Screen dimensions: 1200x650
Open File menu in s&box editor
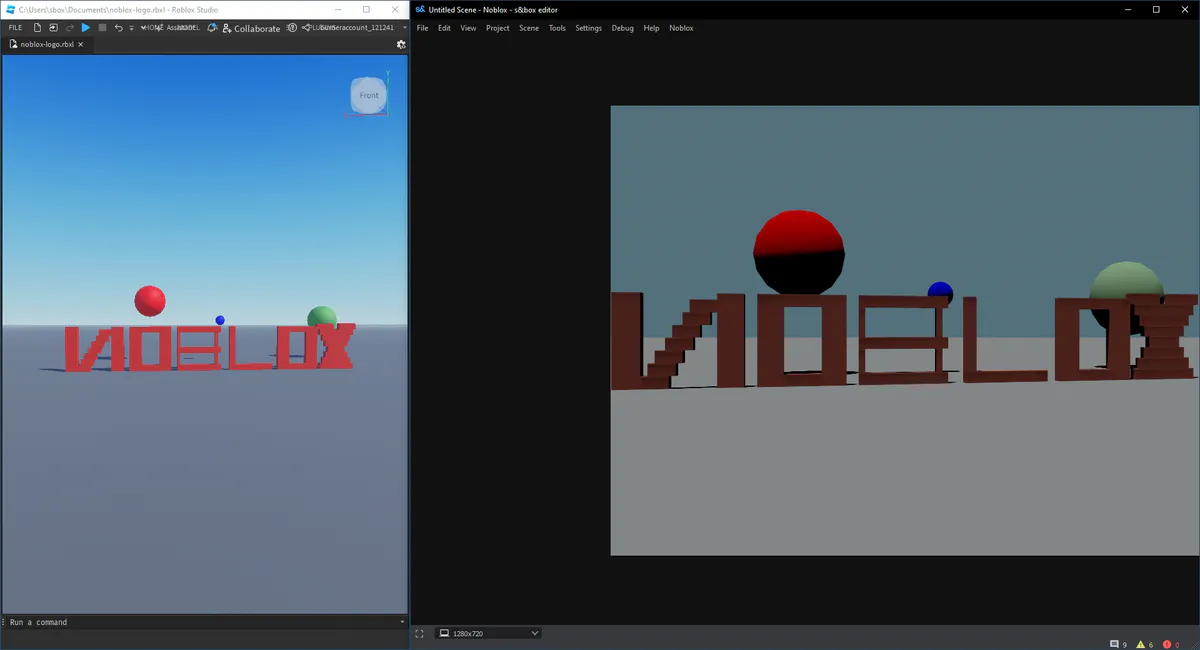(422, 28)
